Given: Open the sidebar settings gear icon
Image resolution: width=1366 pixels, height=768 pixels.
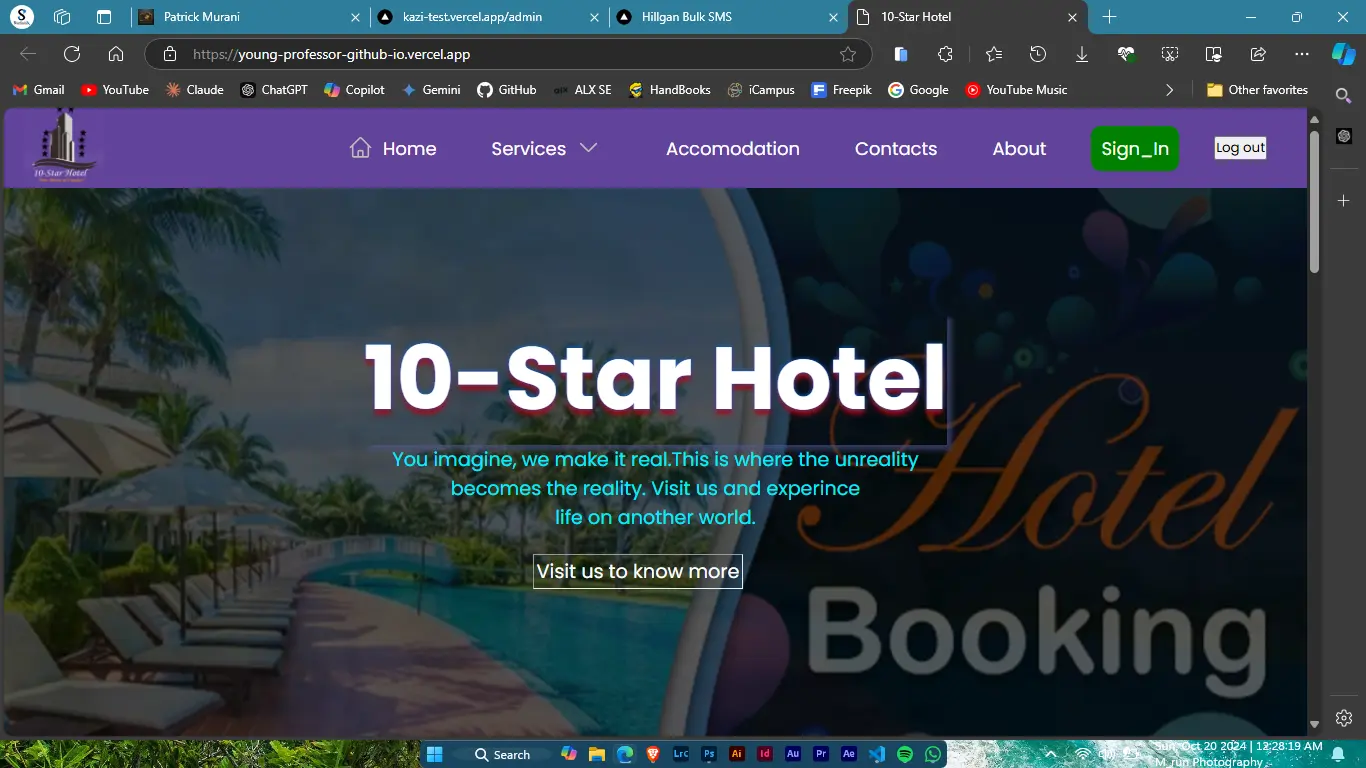Looking at the screenshot, I should click(1344, 718).
